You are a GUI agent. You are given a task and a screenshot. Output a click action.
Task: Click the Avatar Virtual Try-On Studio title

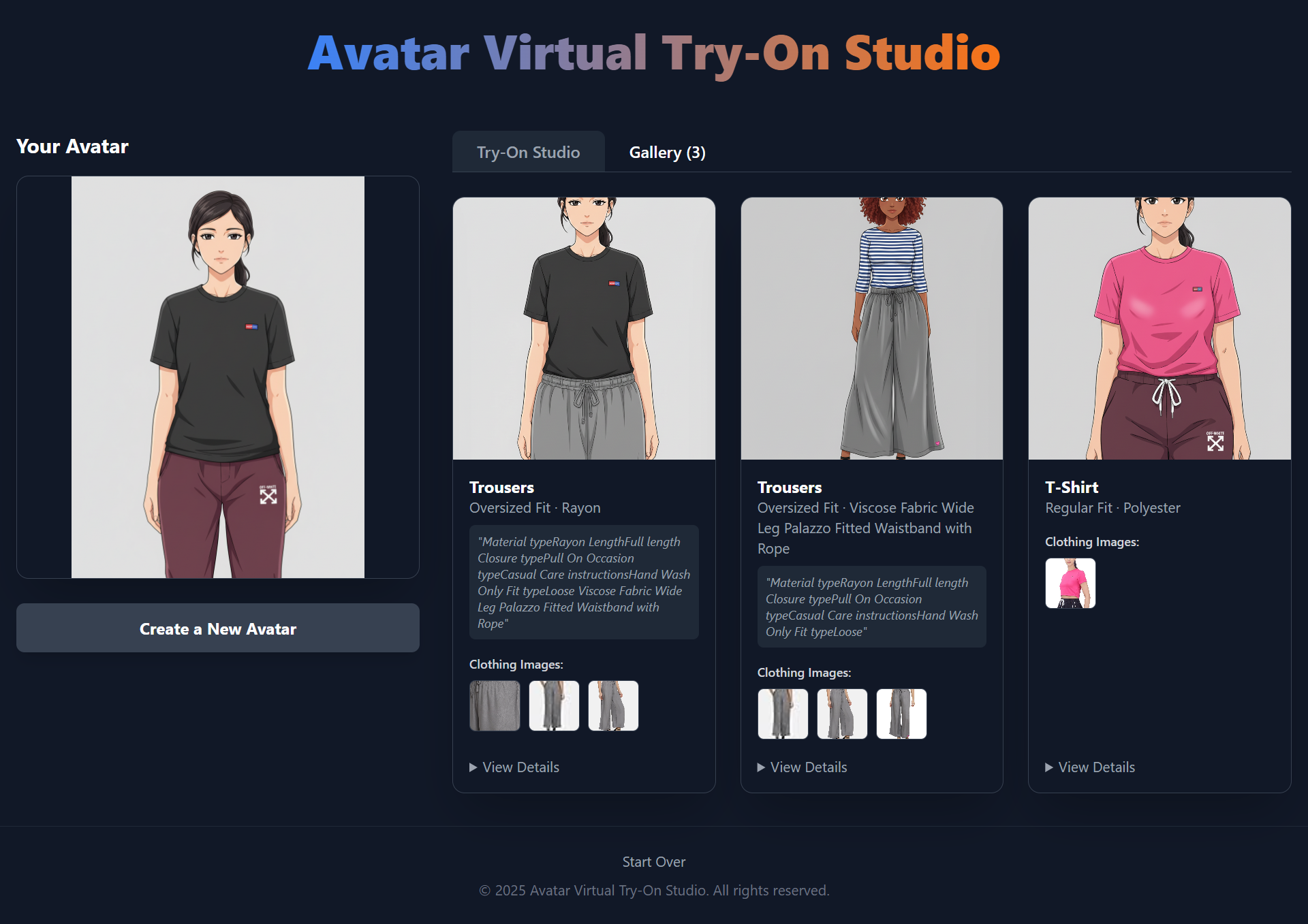[x=653, y=53]
